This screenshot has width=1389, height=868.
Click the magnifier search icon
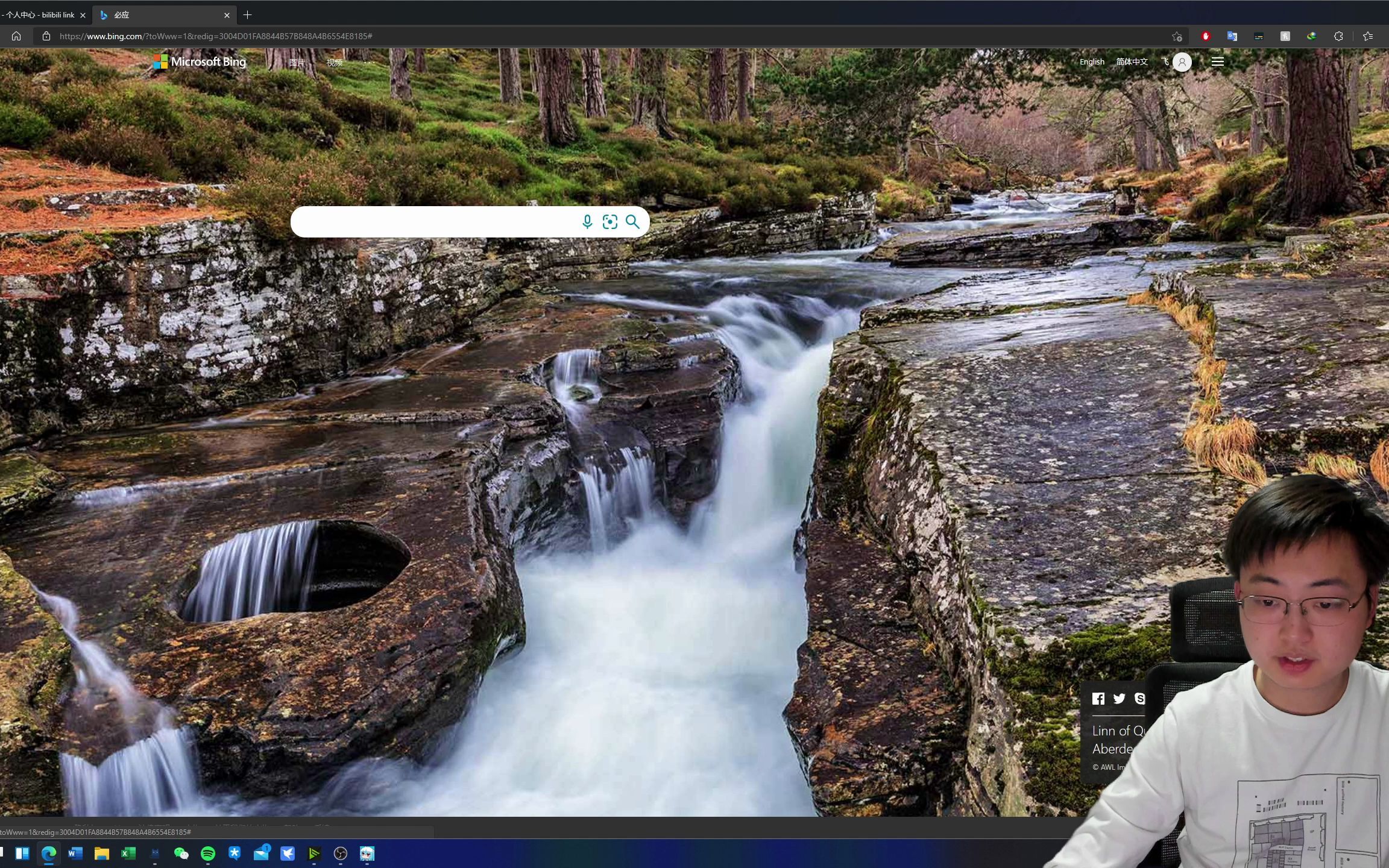[x=632, y=222]
